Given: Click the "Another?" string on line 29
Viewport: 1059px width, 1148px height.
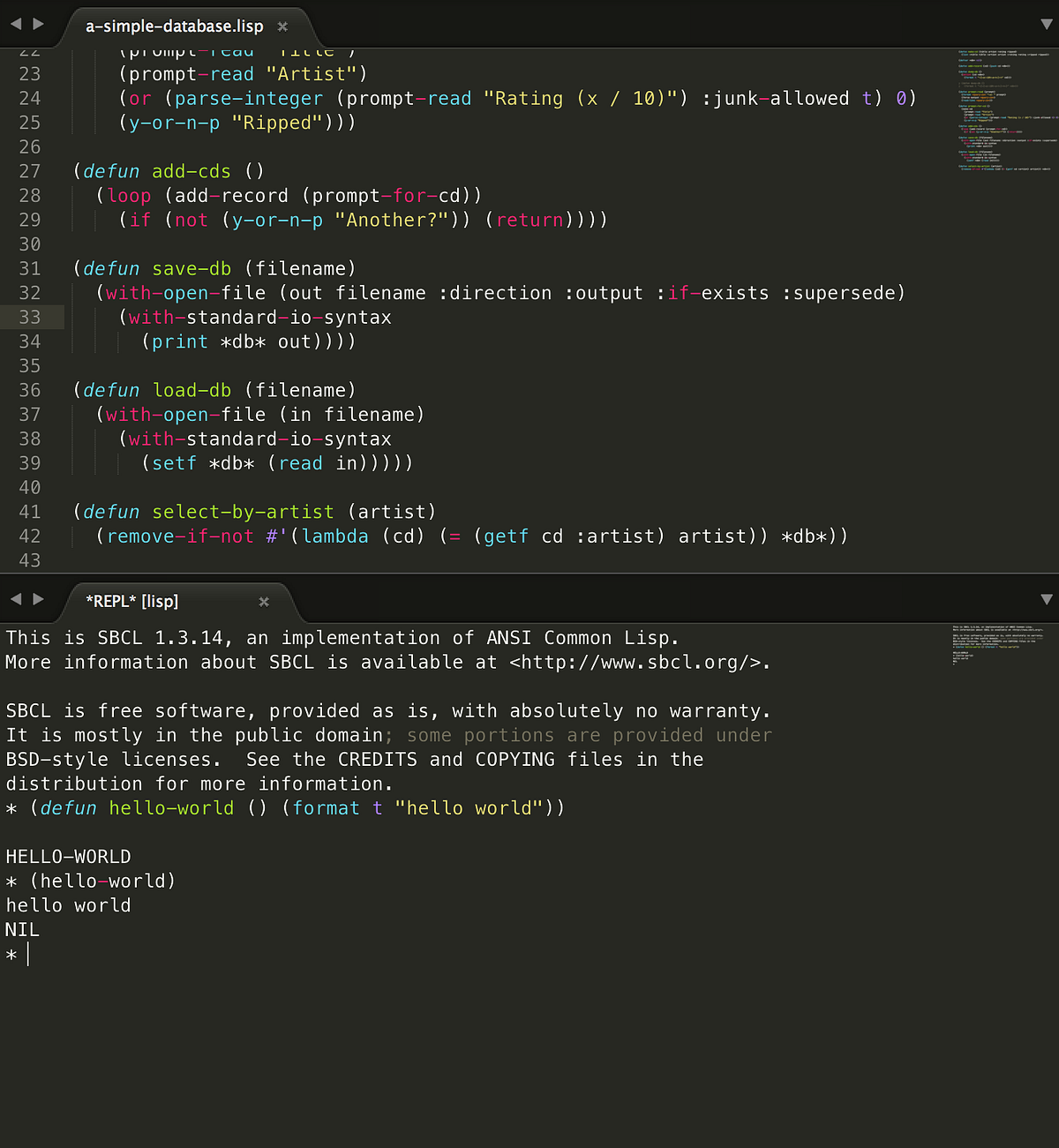Looking at the screenshot, I should pos(391,220).
